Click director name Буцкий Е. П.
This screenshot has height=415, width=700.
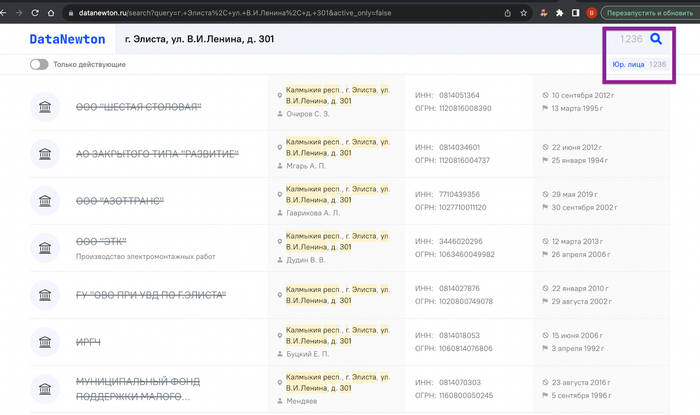(x=308, y=354)
